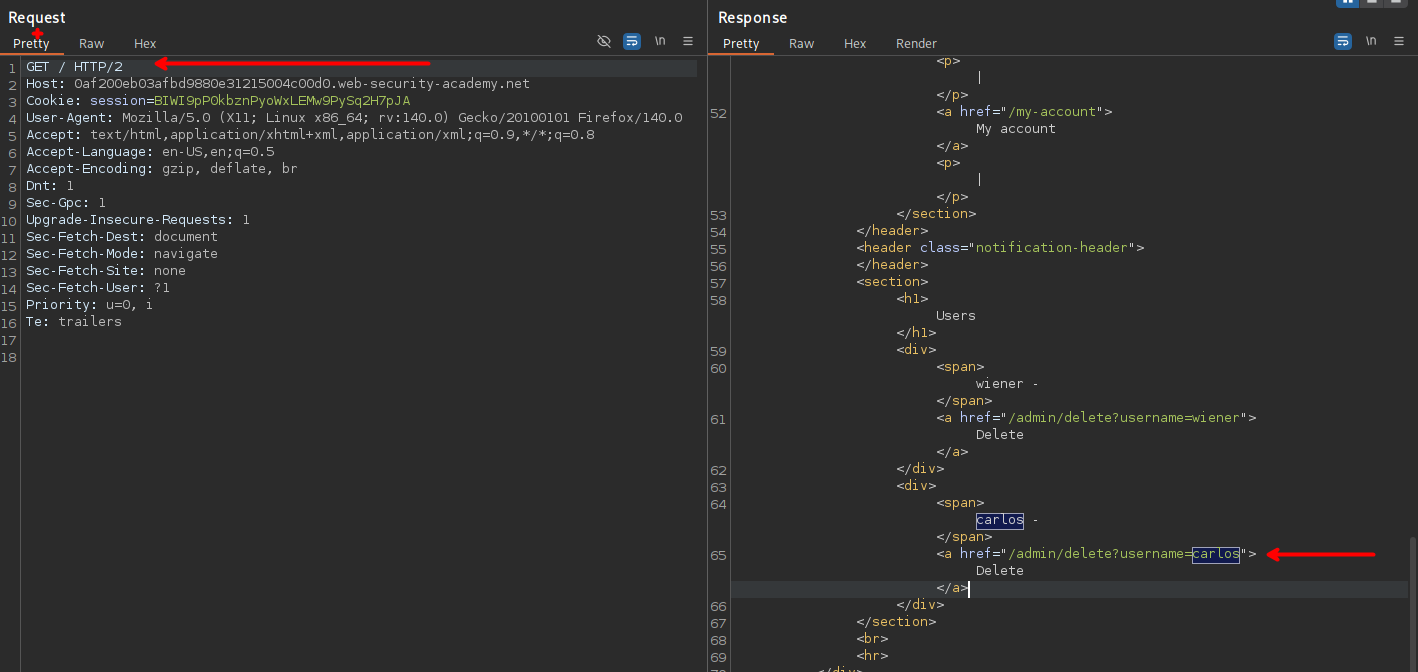Open Request panel hamburger options menu
Image resolution: width=1418 pixels, height=672 pixels.
[688, 41]
